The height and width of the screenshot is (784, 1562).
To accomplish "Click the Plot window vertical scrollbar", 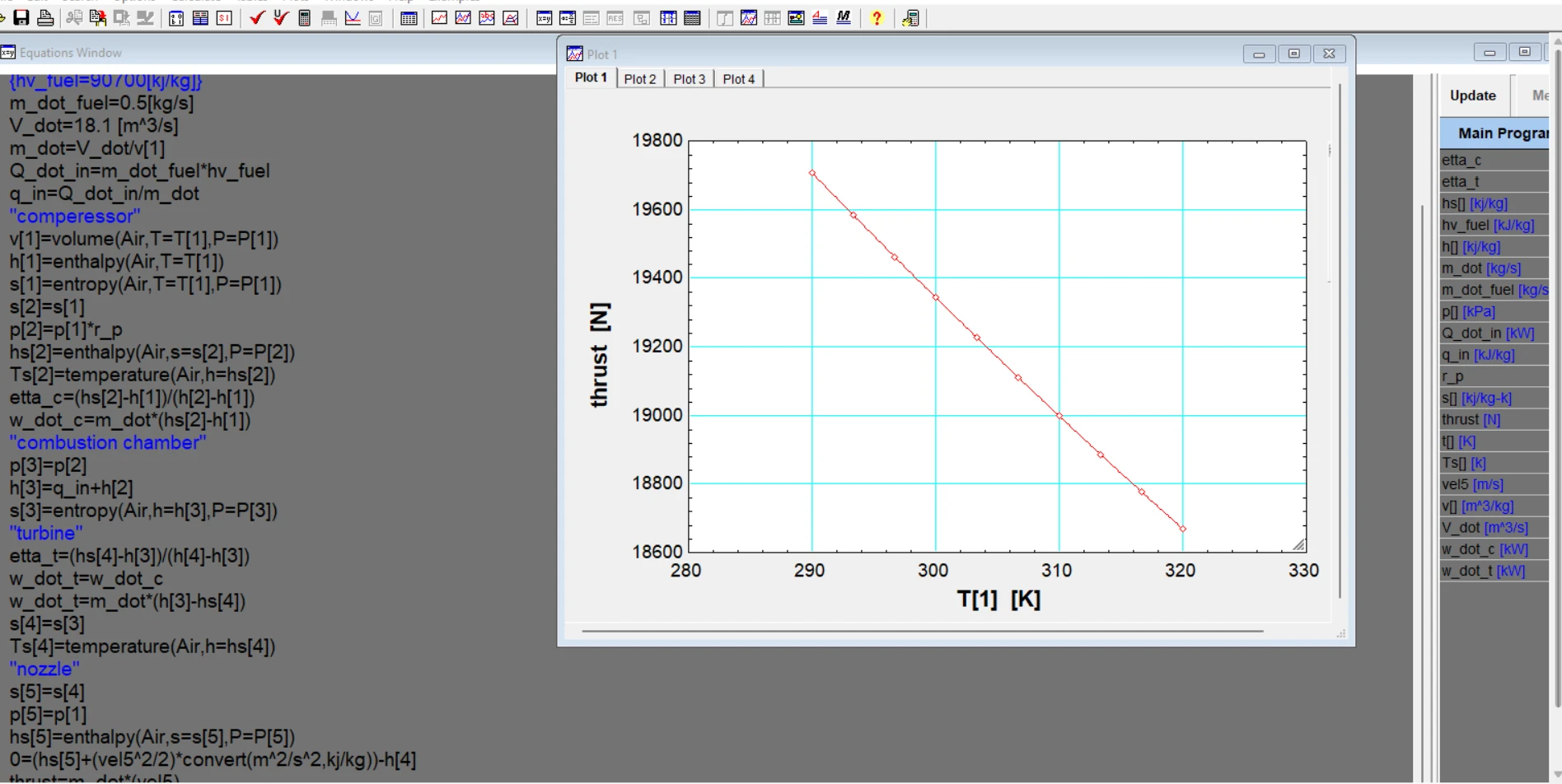I will [1340, 346].
